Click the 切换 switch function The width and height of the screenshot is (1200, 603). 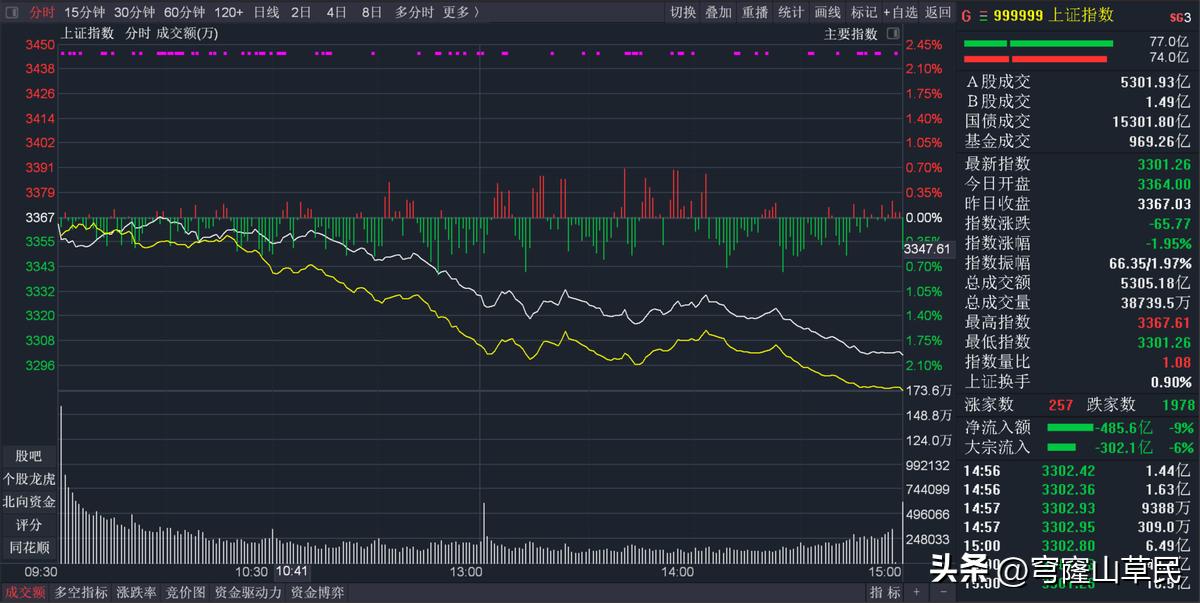click(682, 13)
